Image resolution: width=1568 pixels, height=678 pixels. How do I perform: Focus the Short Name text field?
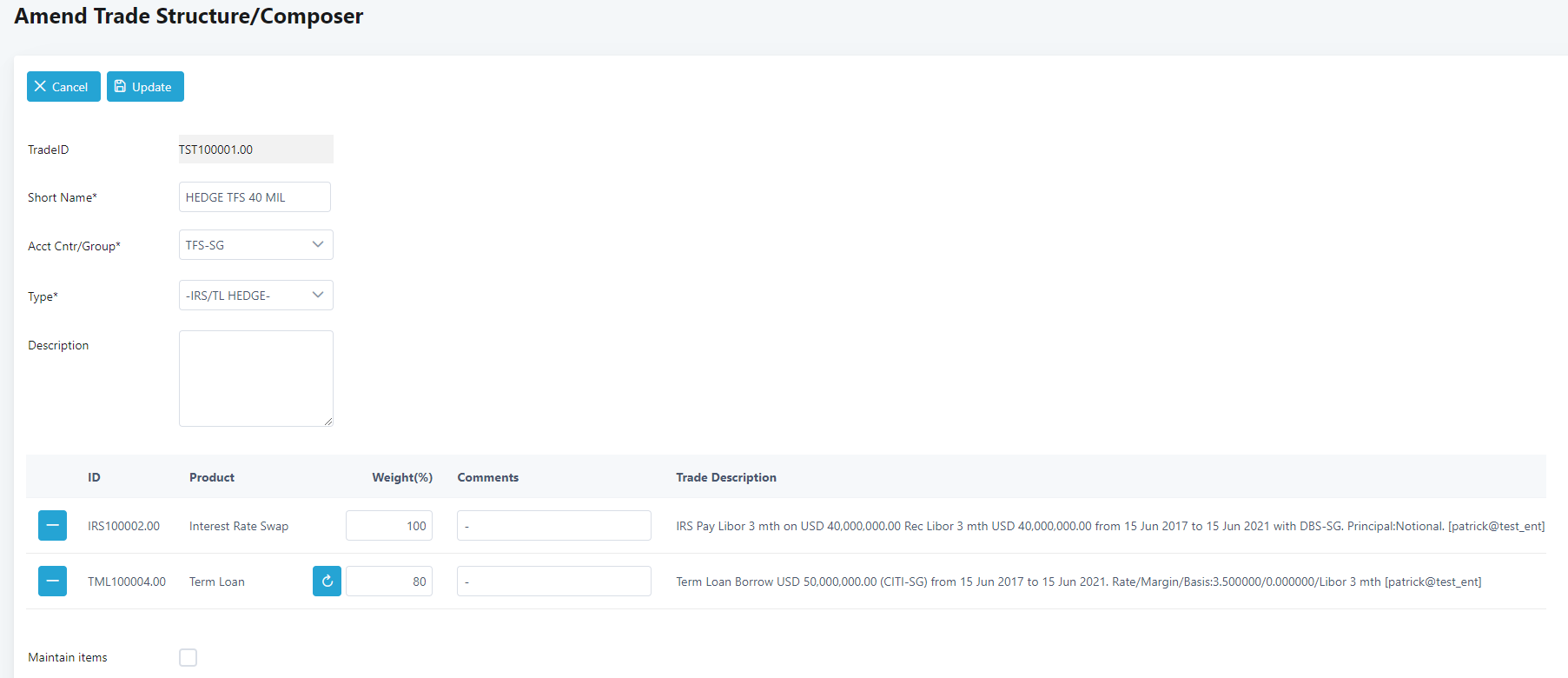pyautogui.click(x=255, y=197)
